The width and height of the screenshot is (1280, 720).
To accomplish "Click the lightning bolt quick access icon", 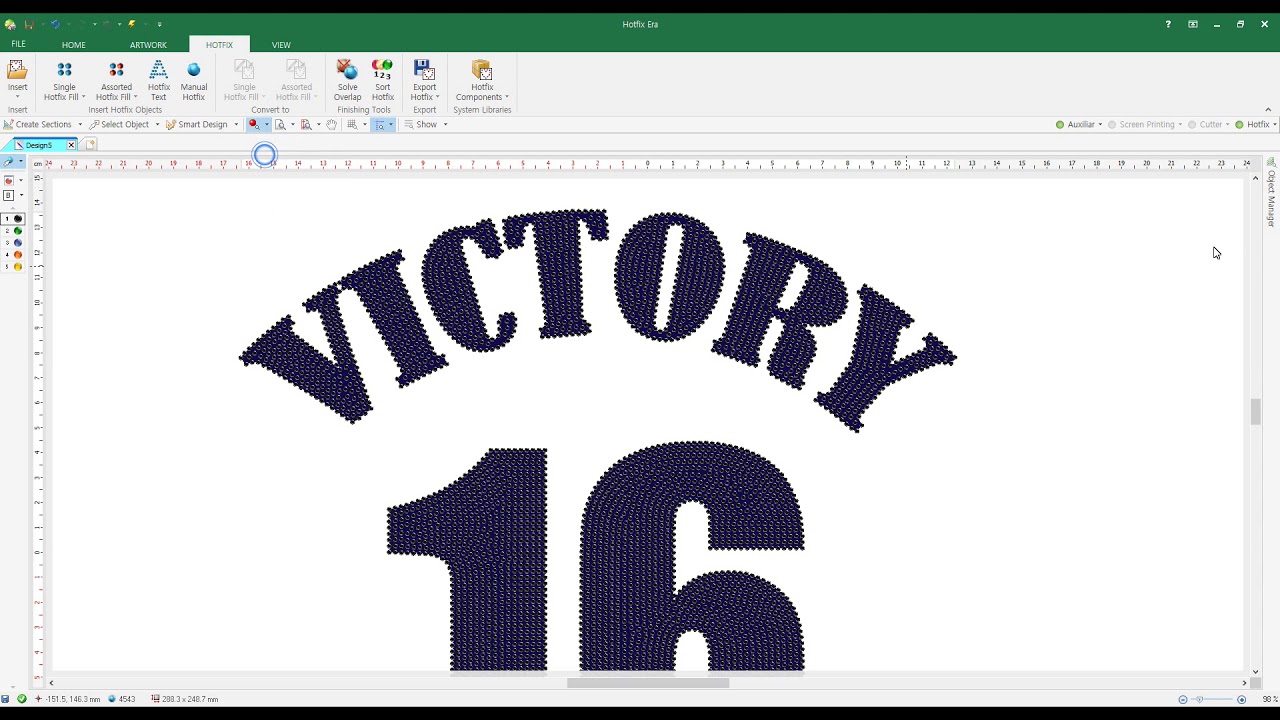I will 132,24.
